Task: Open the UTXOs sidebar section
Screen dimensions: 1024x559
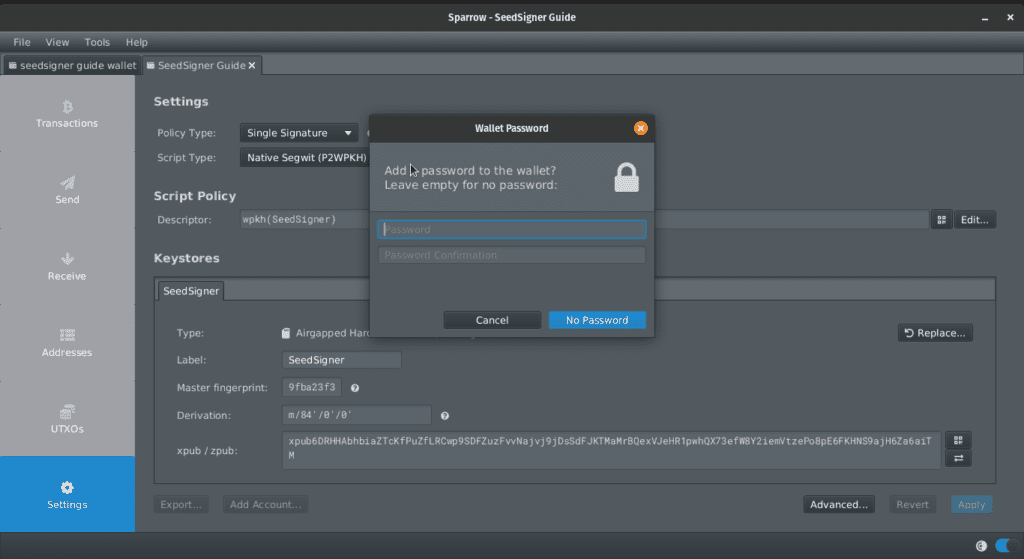Action: (67, 419)
